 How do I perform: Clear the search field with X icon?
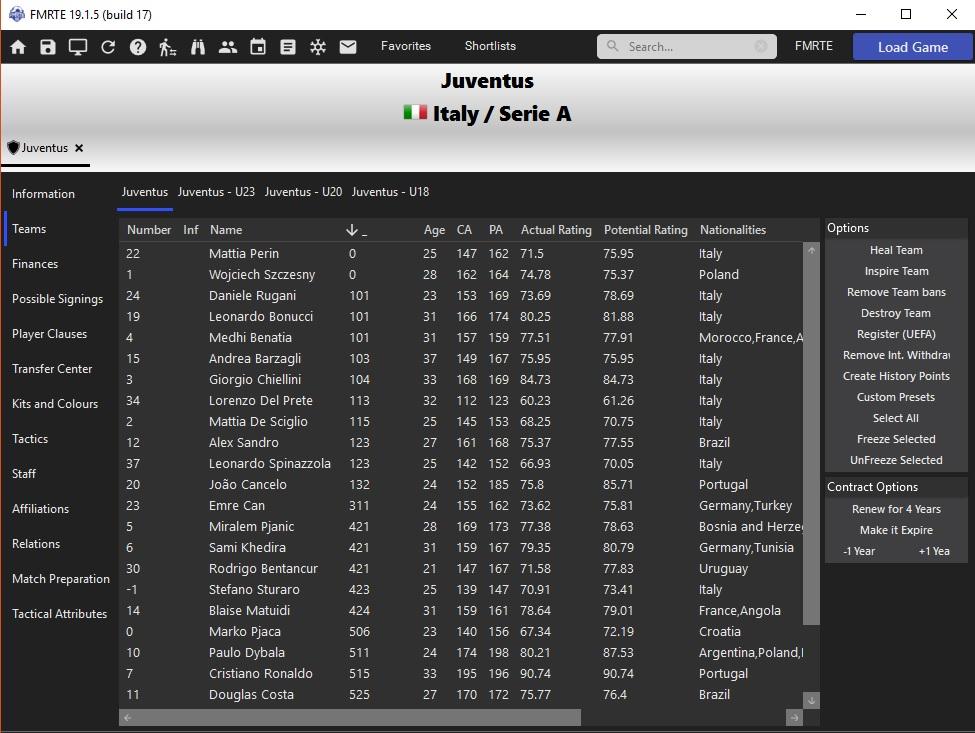tap(760, 46)
